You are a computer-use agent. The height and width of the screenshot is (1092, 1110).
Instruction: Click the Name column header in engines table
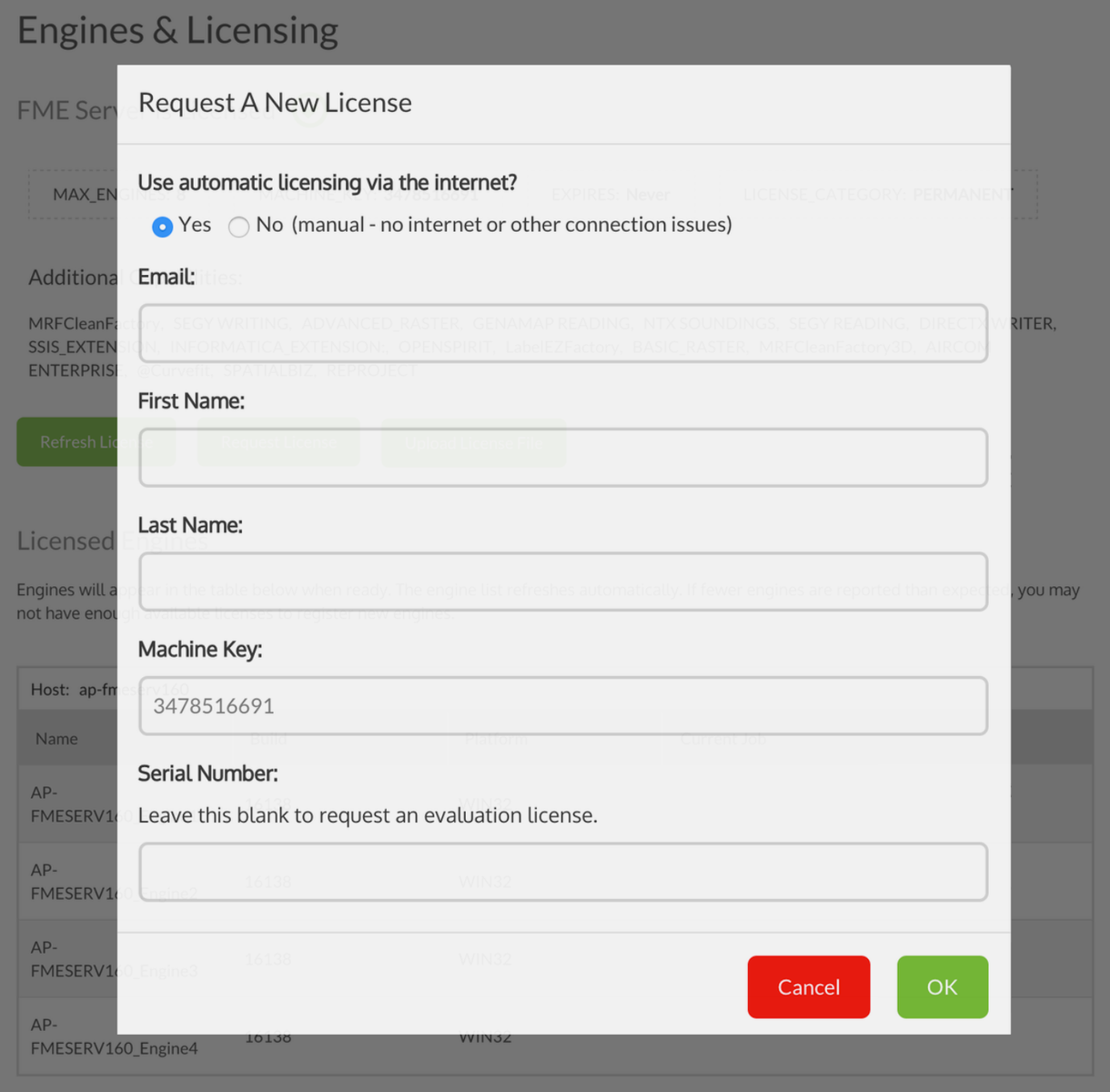56,739
